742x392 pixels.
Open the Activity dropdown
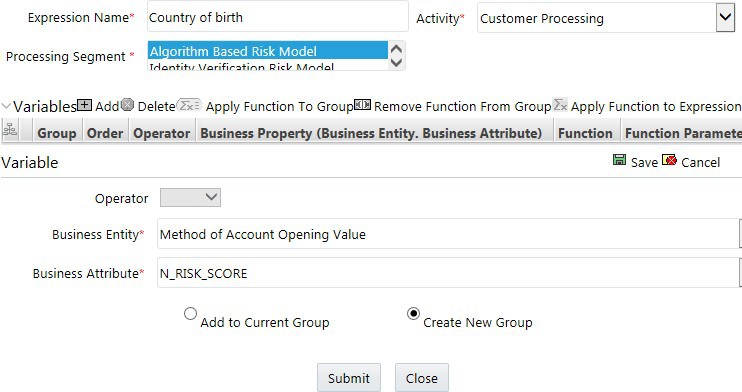(x=725, y=18)
